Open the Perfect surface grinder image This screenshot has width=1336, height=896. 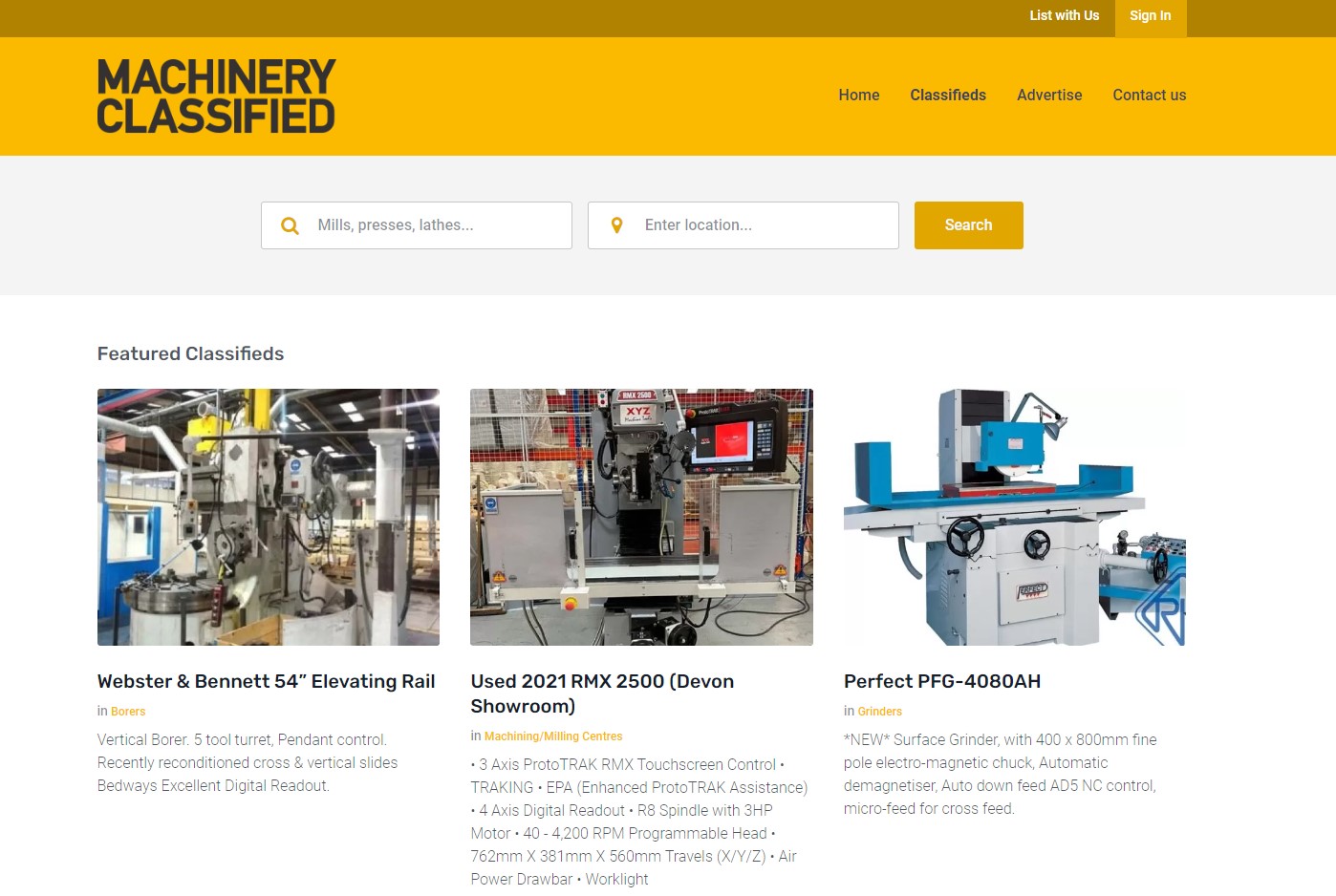(1014, 517)
